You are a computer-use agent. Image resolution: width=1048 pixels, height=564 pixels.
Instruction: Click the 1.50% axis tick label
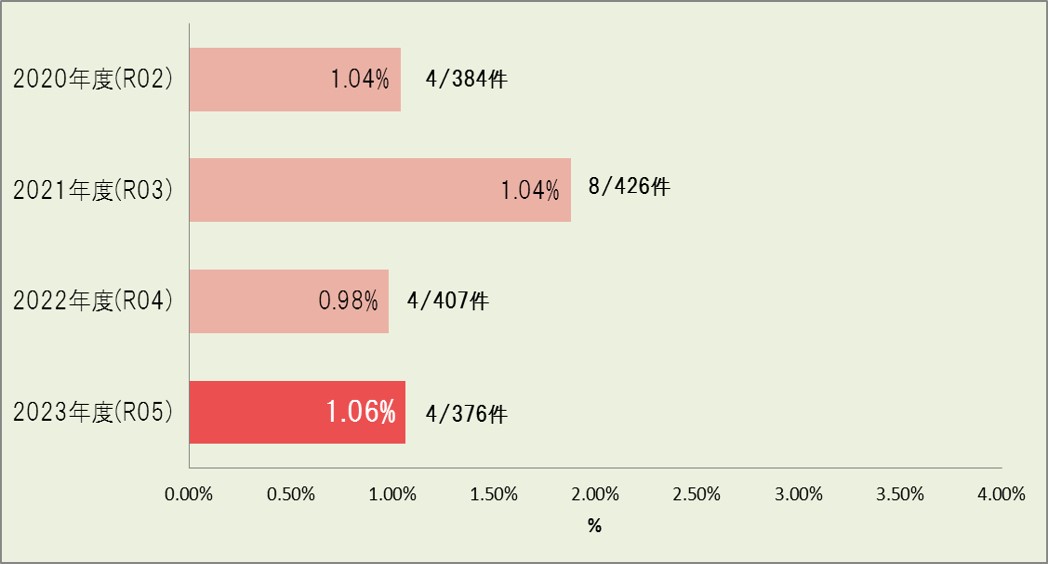(x=493, y=494)
